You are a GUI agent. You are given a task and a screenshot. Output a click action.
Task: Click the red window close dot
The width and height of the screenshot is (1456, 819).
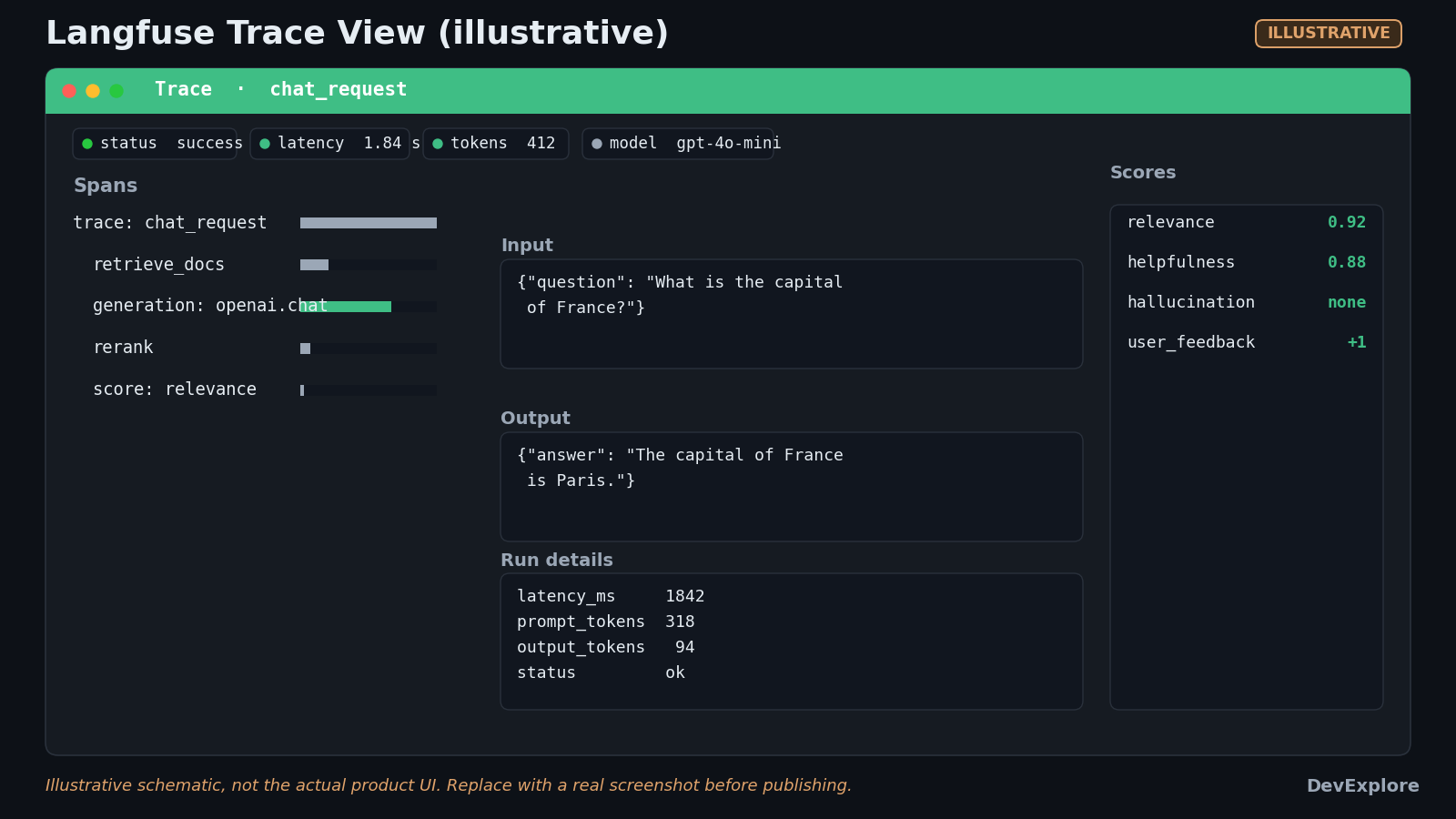click(x=69, y=91)
